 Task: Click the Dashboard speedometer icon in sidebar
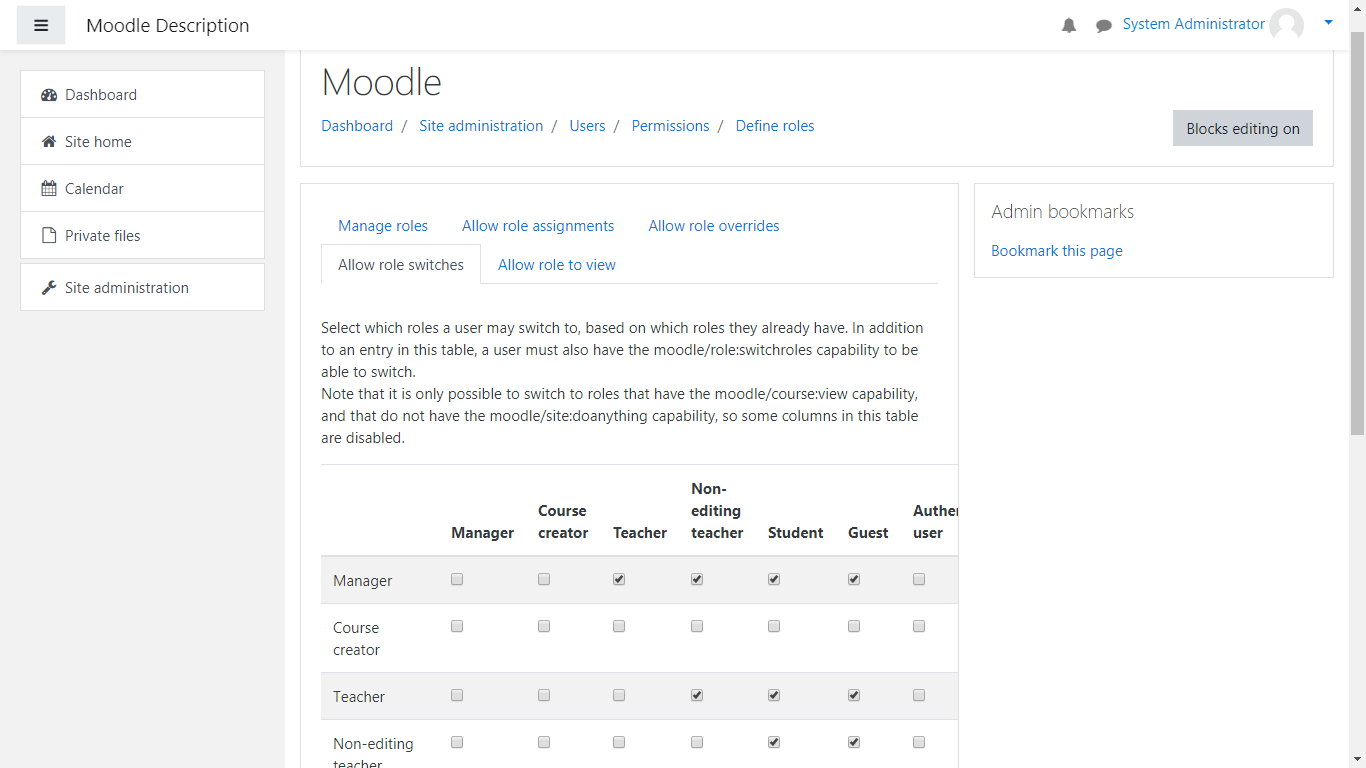49,95
